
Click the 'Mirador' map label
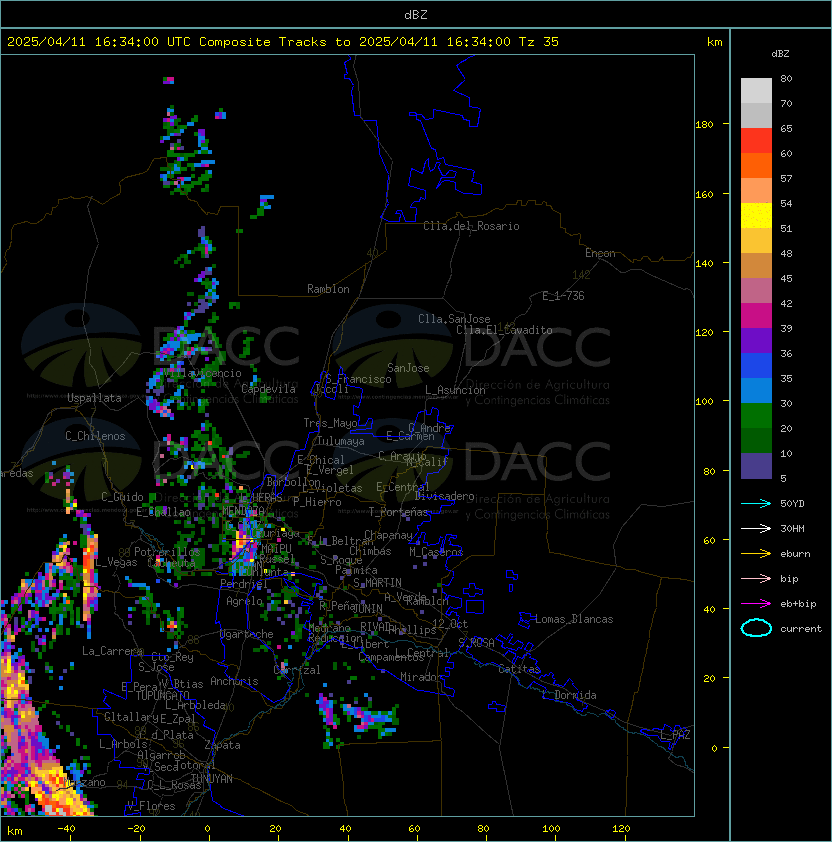[422, 677]
